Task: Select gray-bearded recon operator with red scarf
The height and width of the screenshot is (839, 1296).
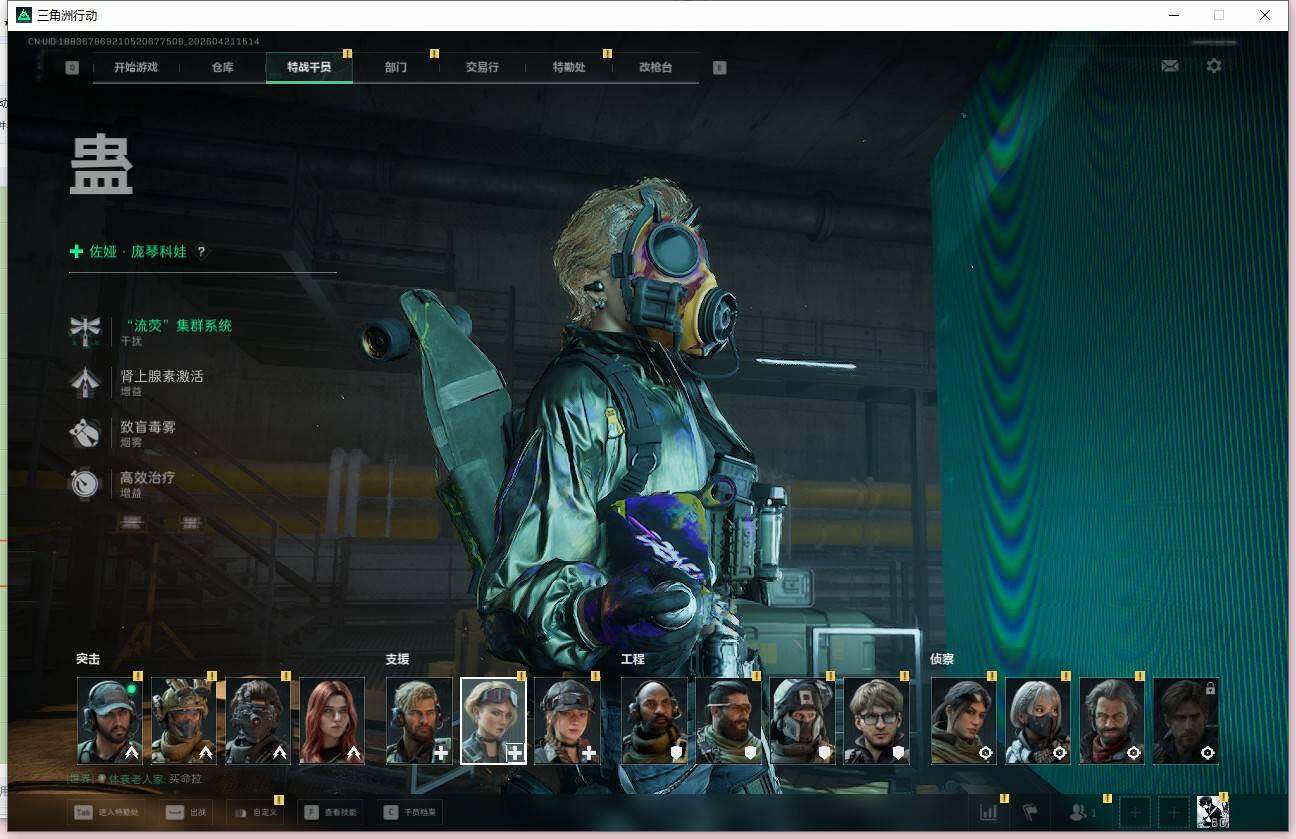Action: click(x=1112, y=721)
